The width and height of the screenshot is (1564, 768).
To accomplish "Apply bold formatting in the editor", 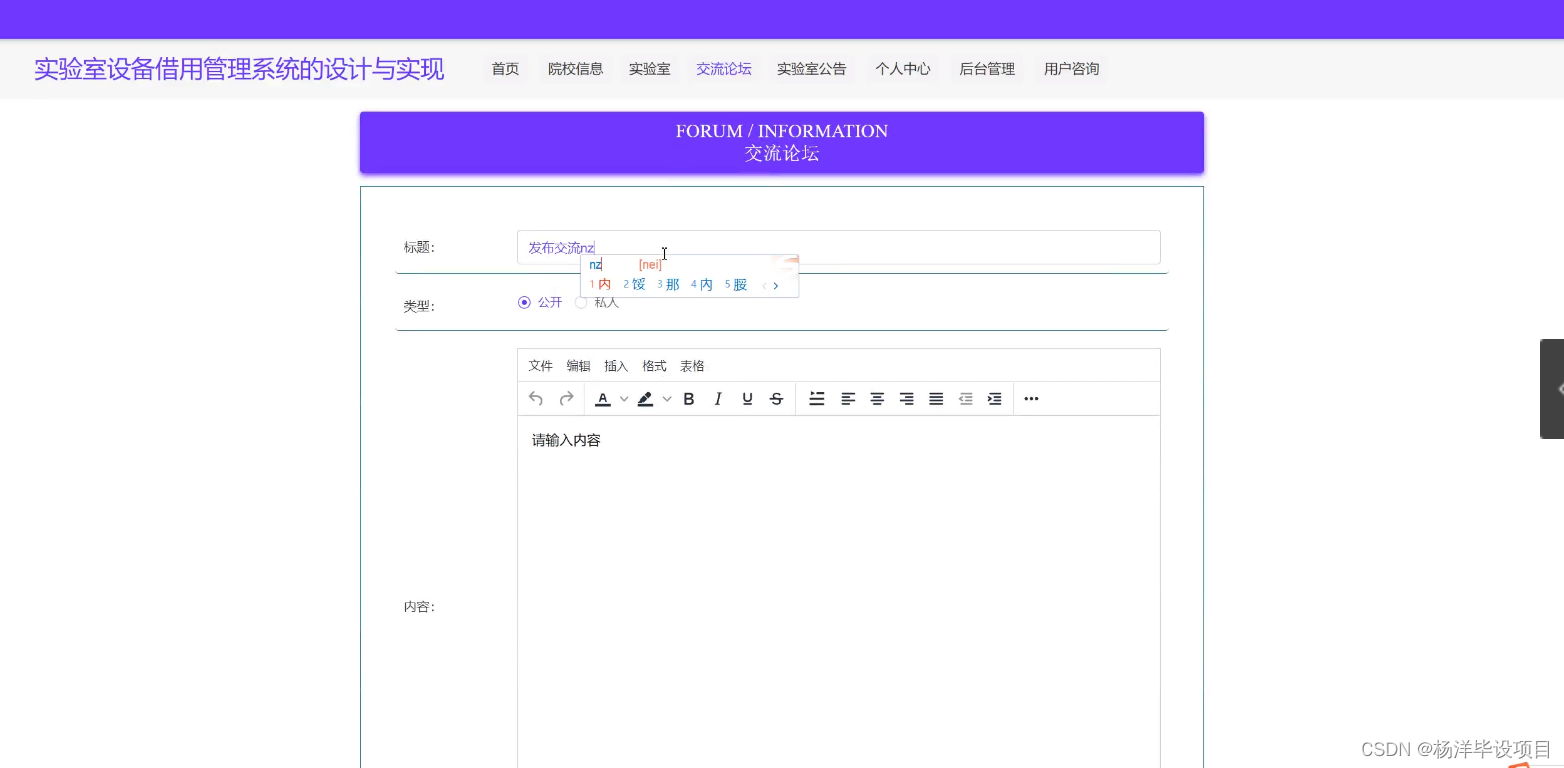I will 688,398.
